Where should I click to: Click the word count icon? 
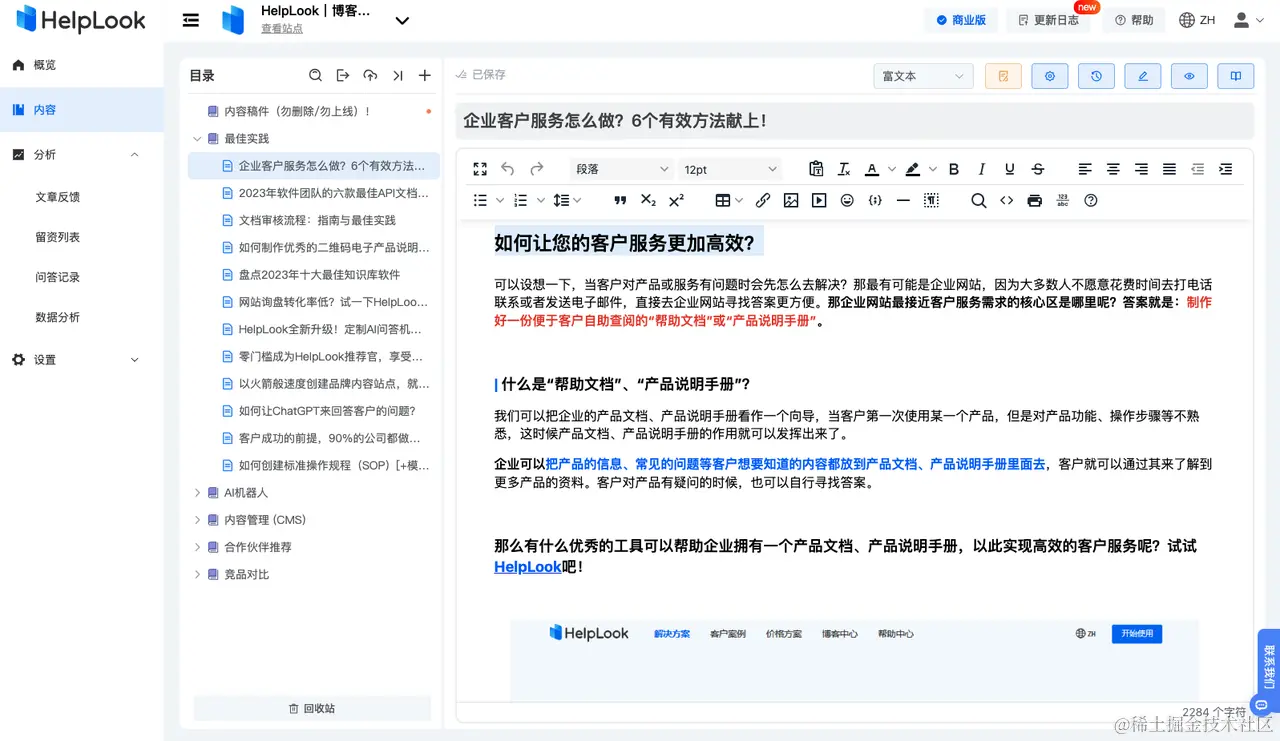[x=1063, y=200]
